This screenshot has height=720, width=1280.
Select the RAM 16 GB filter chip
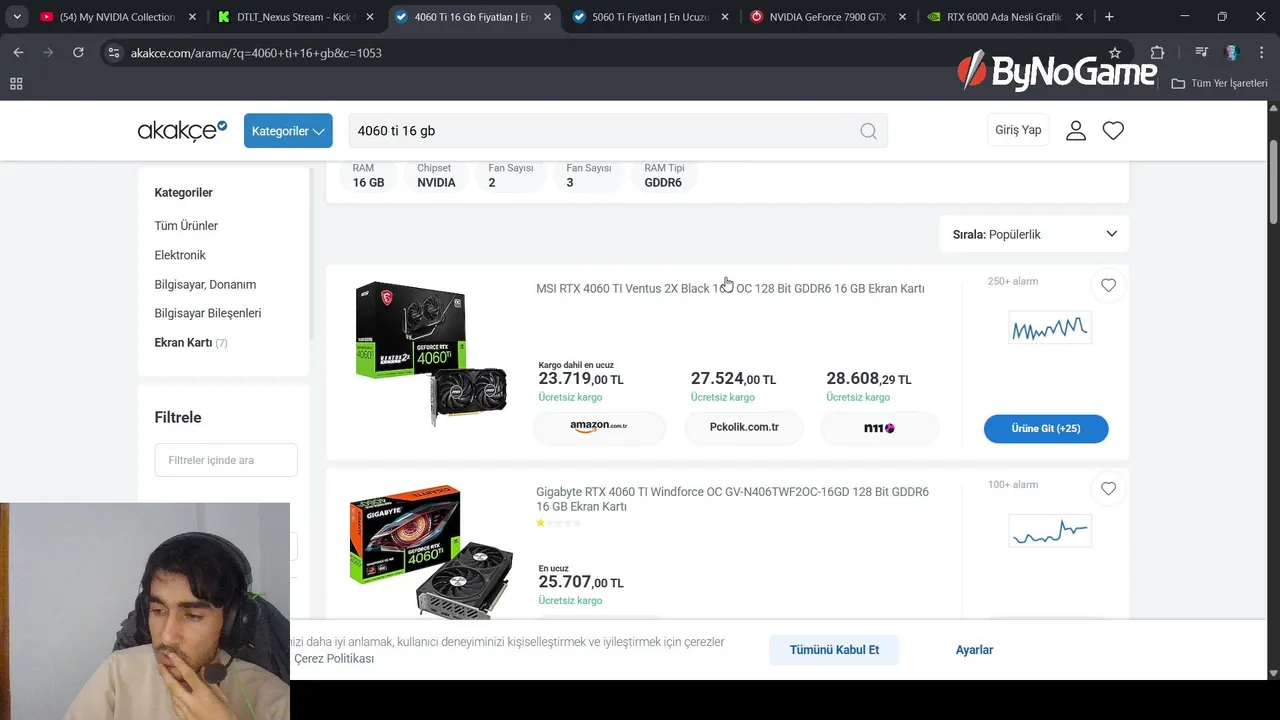coord(368,176)
